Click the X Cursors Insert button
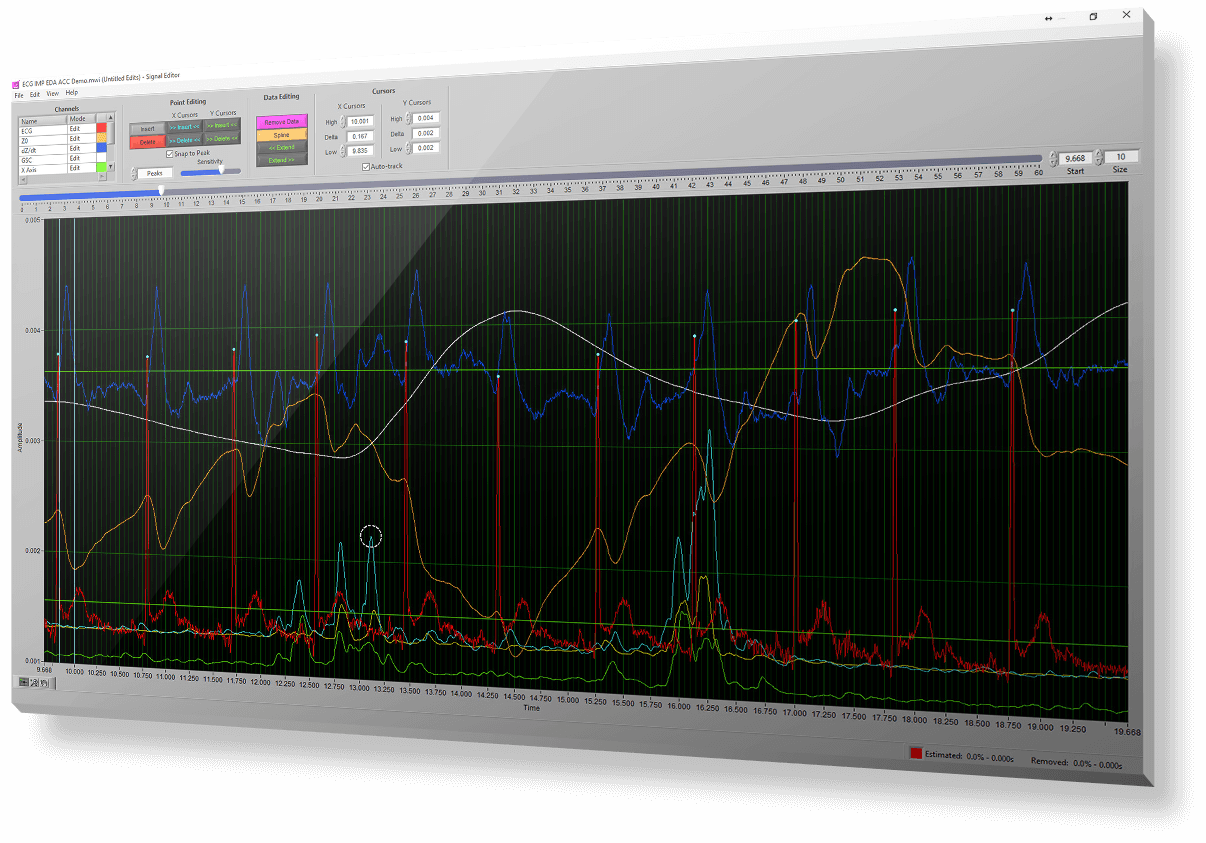The width and height of the screenshot is (1206, 843). click(x=184, y=127)
